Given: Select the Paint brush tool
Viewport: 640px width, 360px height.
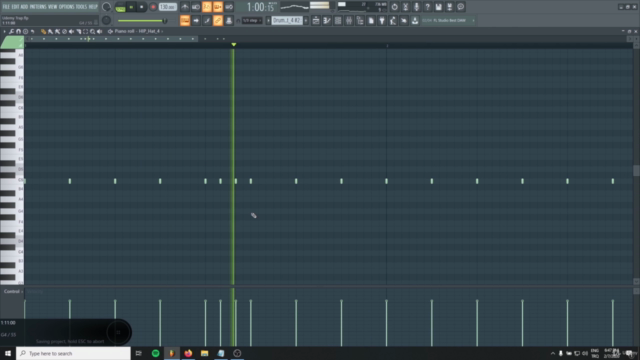Looking at the screenshot, I should [x=50, y=31].
